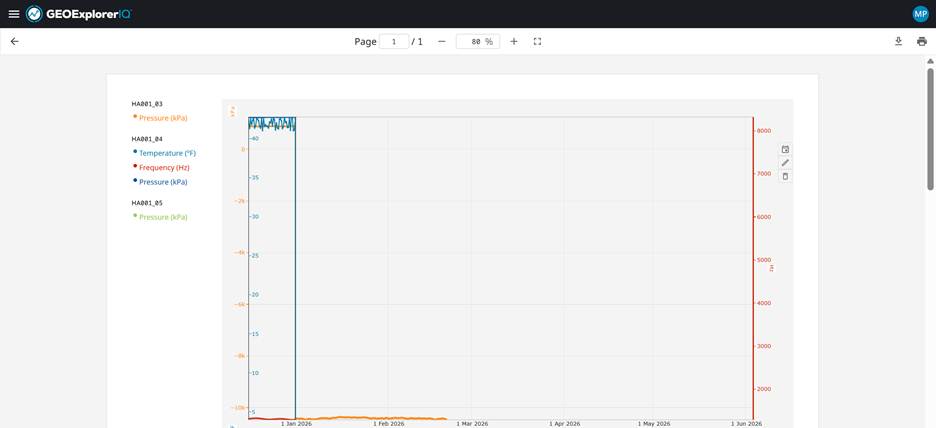The image size is (936, 428).
Task: Click the HA001_03 legend heading
Action: (x=147, y=104)
